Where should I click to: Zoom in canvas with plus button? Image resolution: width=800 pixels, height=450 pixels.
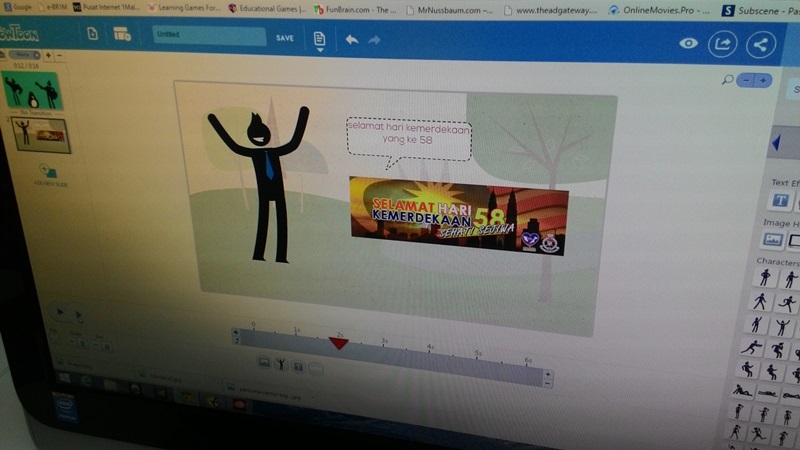tap(764, 80)
